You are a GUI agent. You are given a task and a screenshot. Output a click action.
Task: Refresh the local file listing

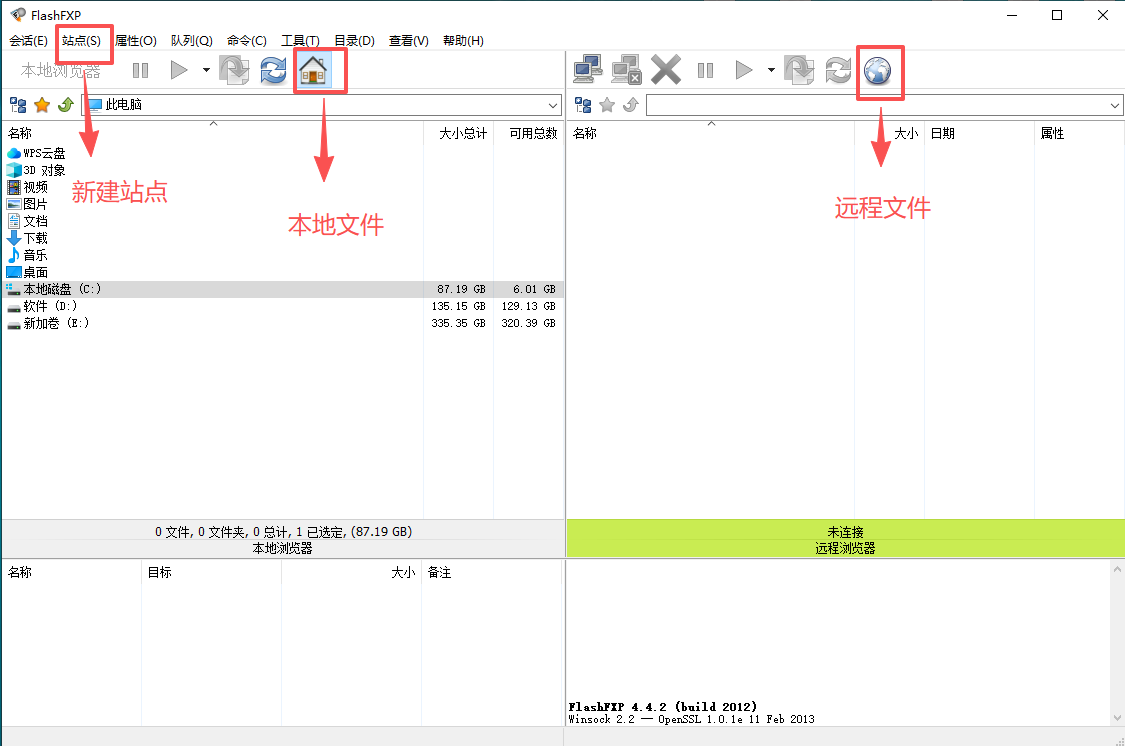click(x=273, y=70)
